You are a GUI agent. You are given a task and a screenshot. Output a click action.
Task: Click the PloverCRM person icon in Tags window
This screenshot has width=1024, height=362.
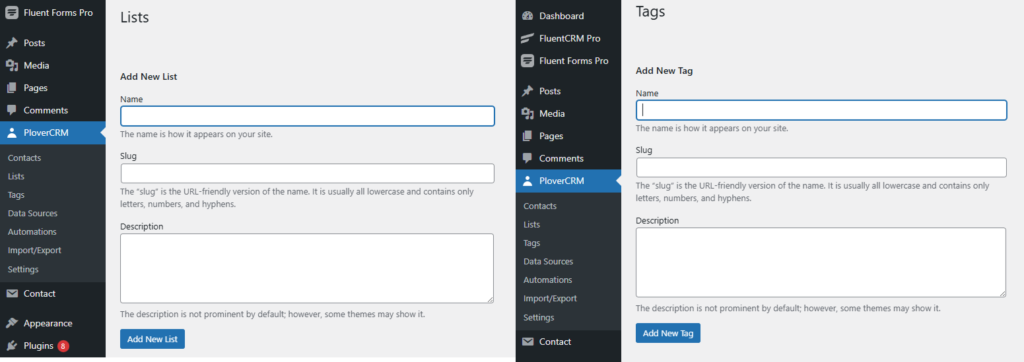coord(528,181)
